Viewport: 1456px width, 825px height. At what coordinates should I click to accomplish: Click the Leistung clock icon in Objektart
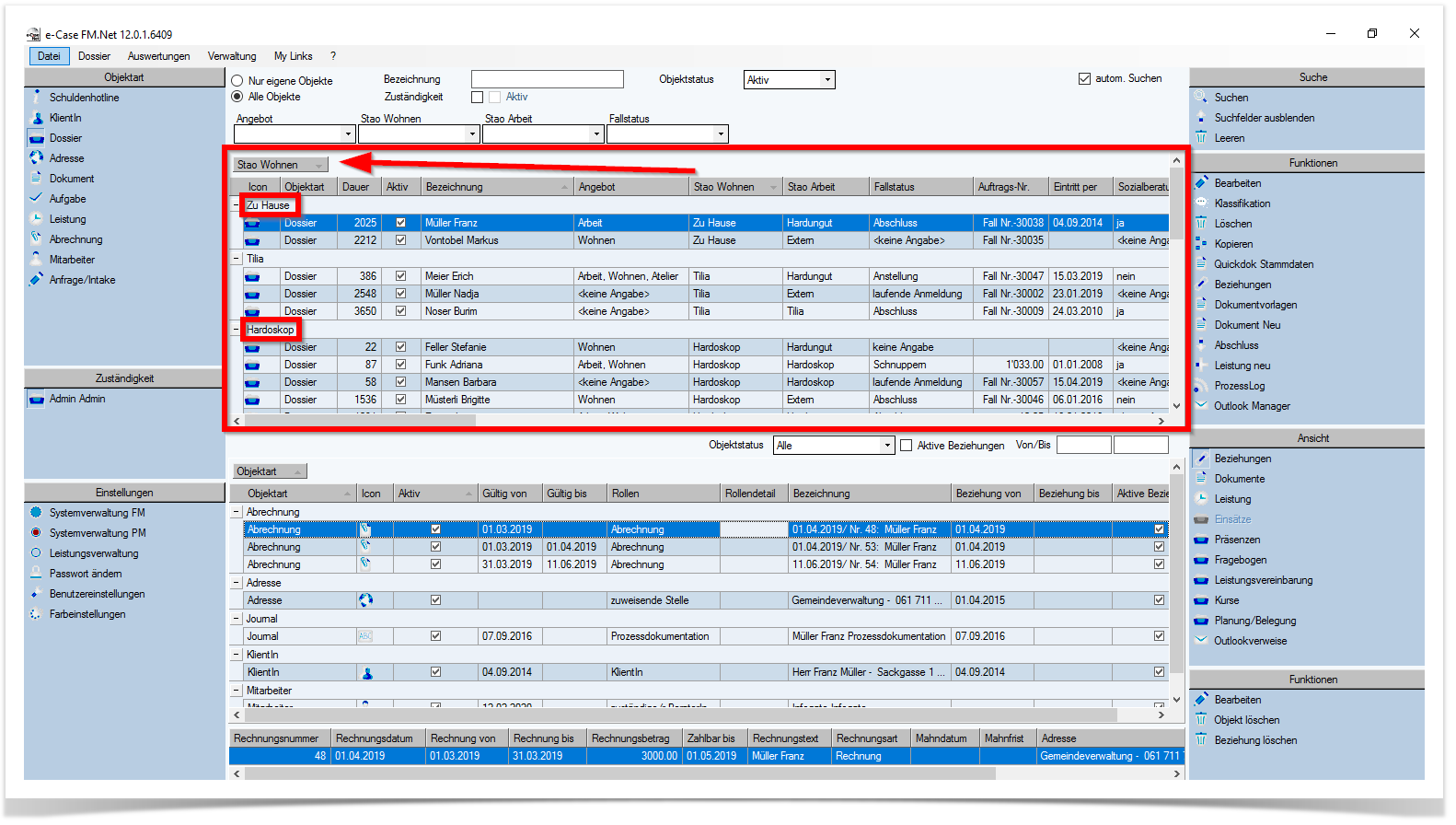pos(37,218)
